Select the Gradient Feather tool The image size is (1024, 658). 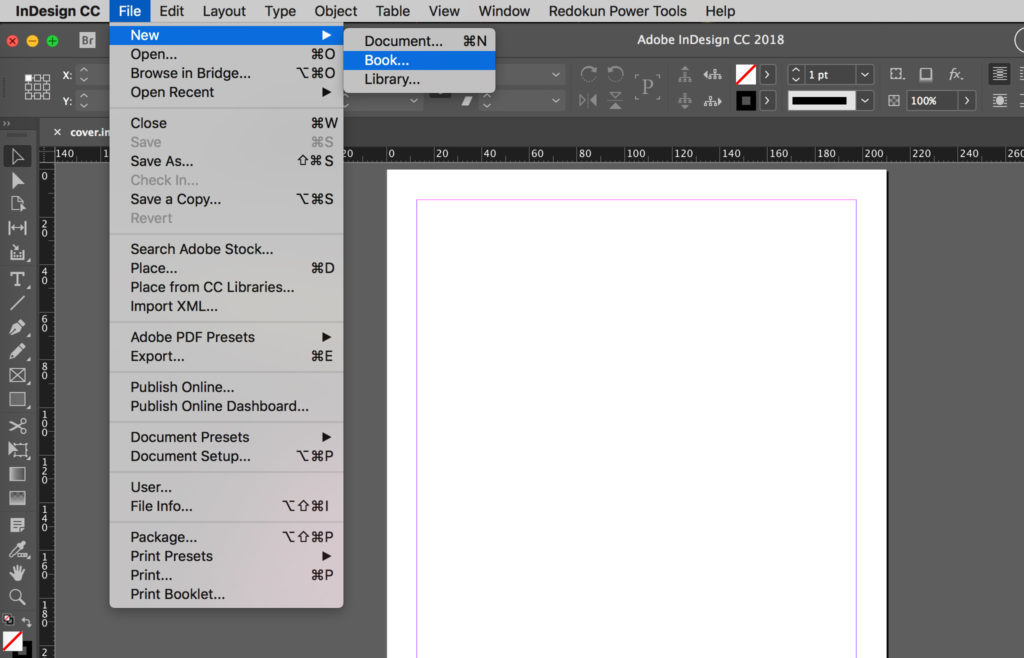coord(17,498)
